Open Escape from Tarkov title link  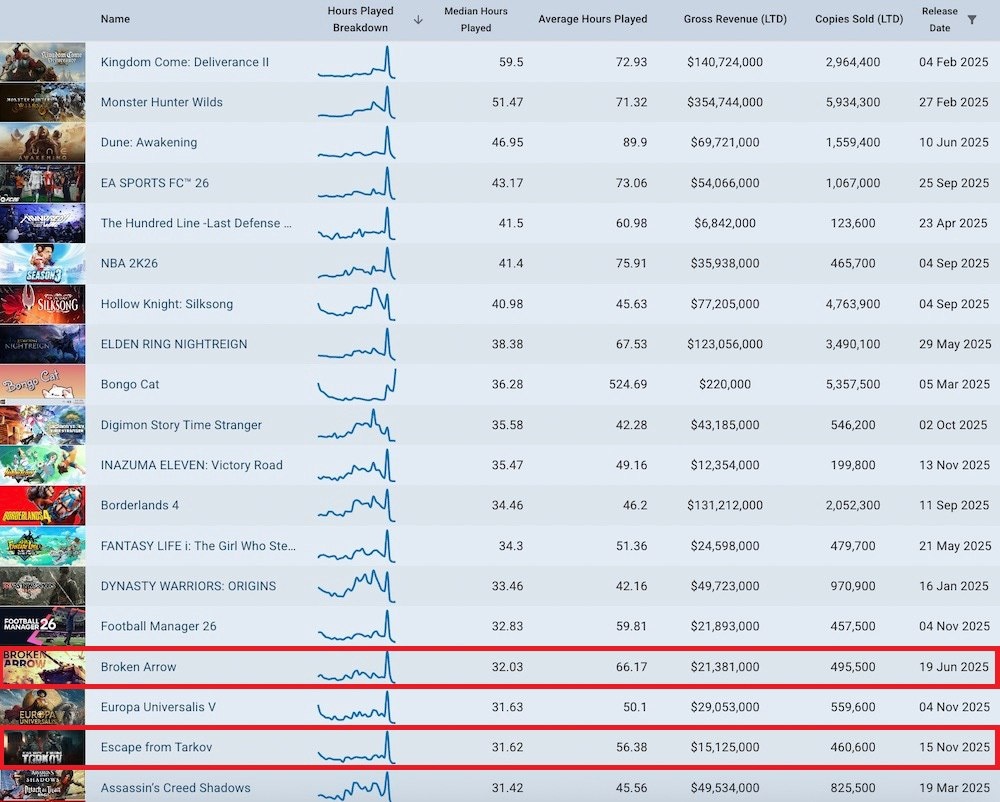click(x=156, y=747)
